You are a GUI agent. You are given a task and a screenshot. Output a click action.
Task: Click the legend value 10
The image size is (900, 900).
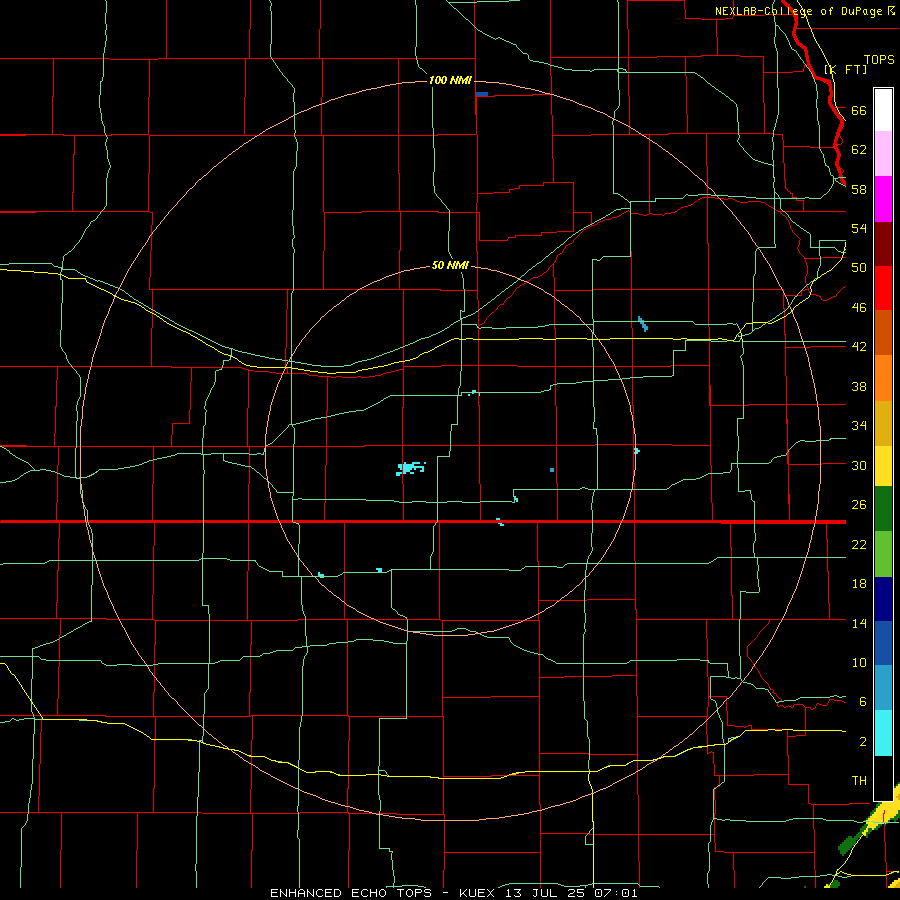pos(859,662)
